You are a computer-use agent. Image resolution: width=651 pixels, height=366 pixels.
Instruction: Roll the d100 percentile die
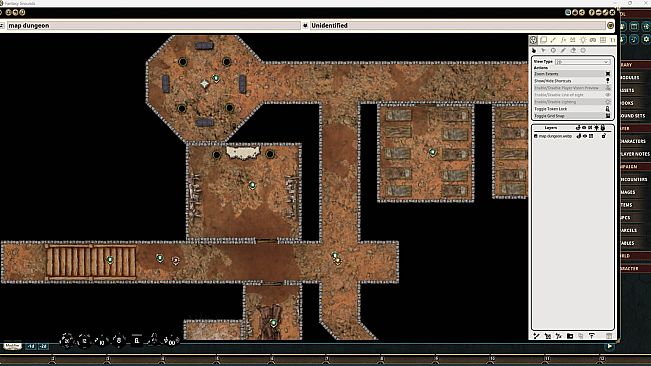pos(171,341)
